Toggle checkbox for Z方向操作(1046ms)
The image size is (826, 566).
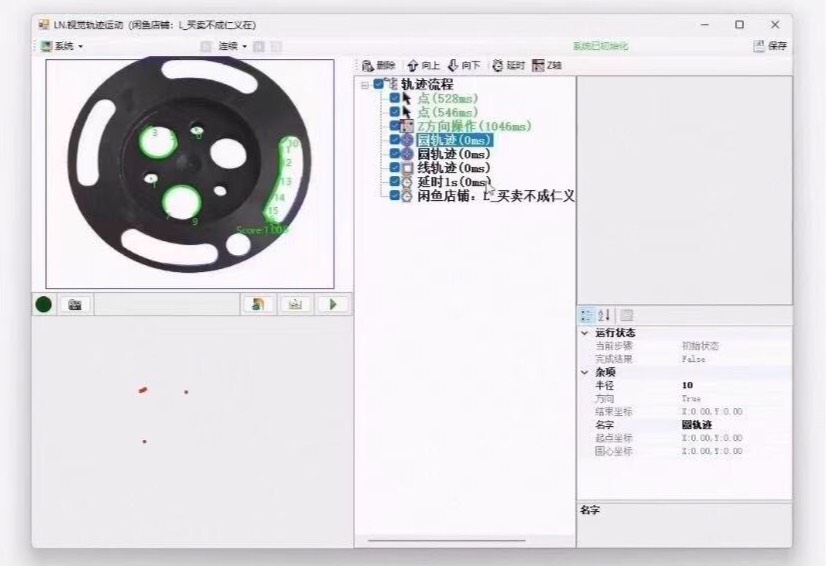(395, 125)
